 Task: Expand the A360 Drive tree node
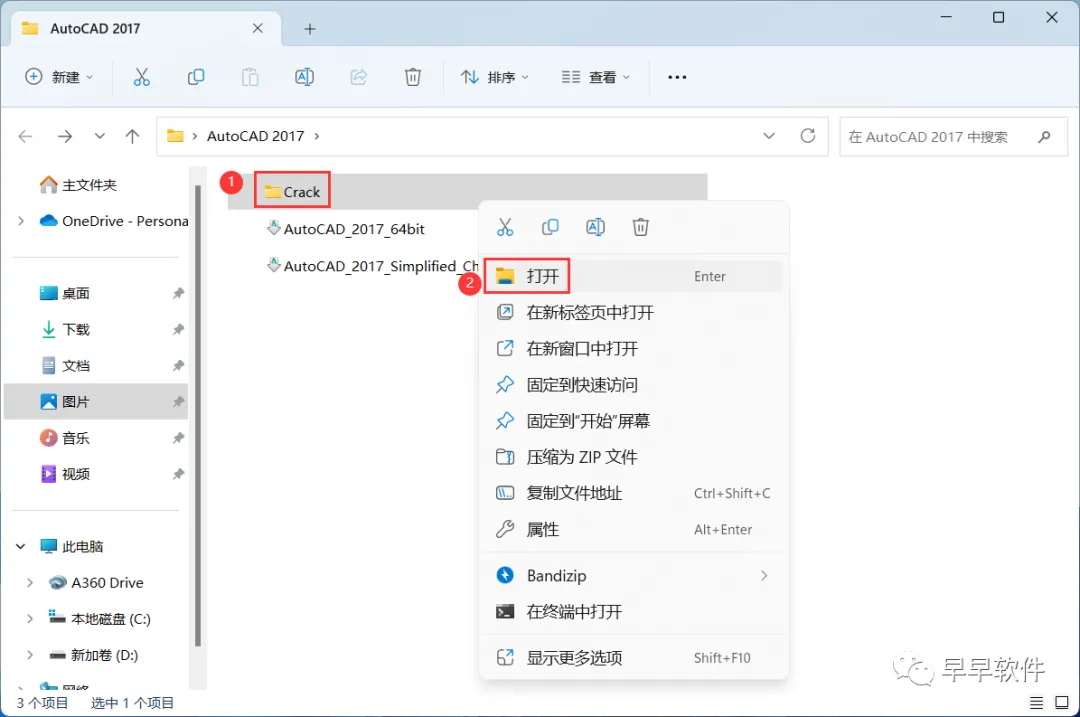click(x=30, y=583)
